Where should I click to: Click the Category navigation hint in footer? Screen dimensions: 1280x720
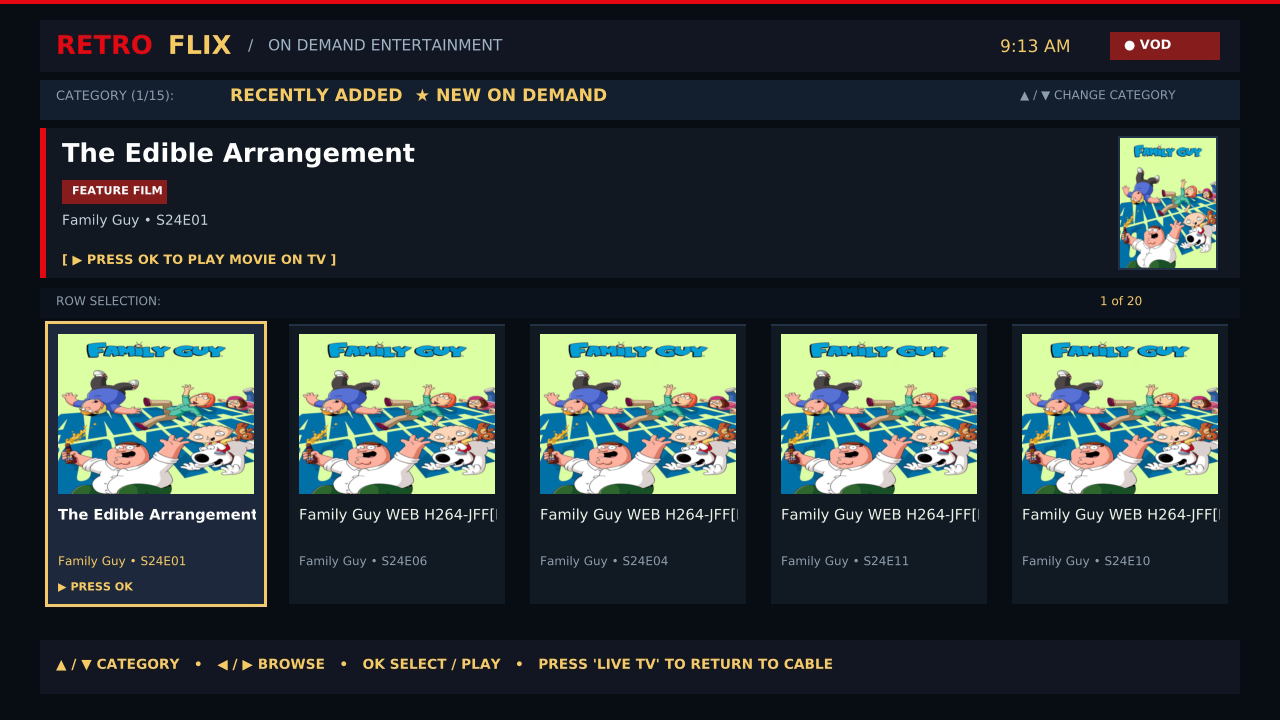tap(118, 664)
